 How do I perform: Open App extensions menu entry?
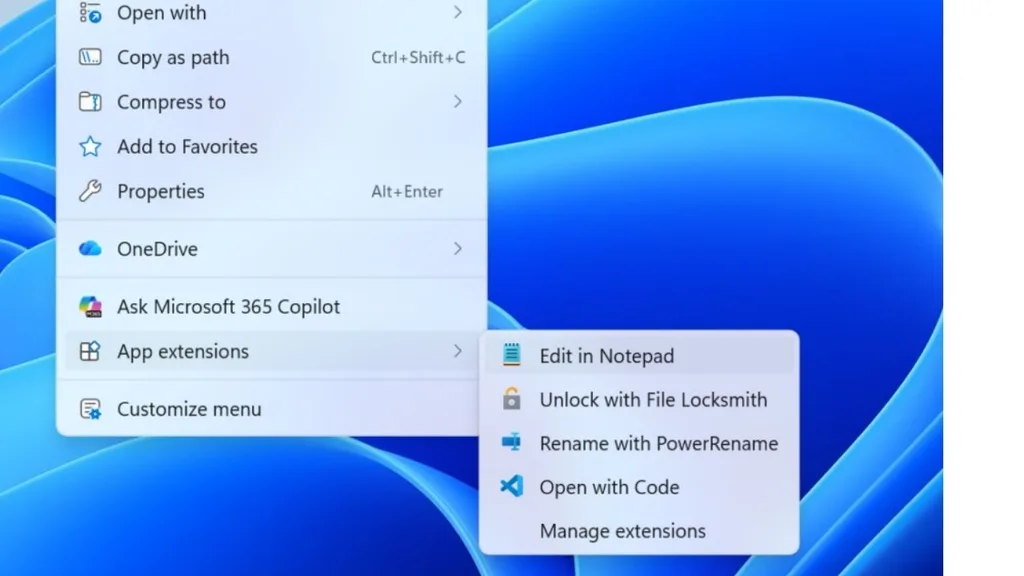[x=271, y=351]
